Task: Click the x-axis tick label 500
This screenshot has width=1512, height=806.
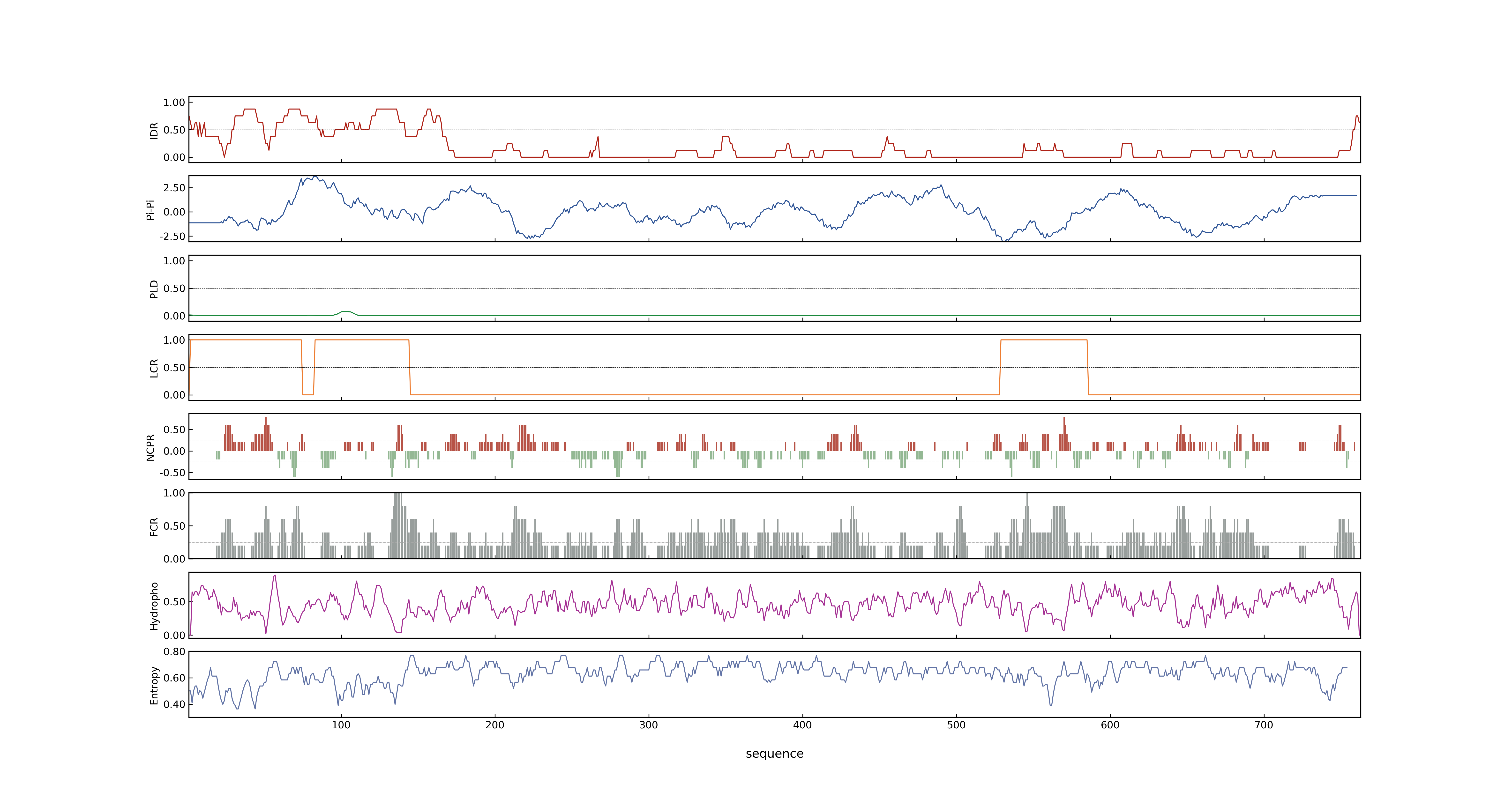Action: (x=956, y=725)
